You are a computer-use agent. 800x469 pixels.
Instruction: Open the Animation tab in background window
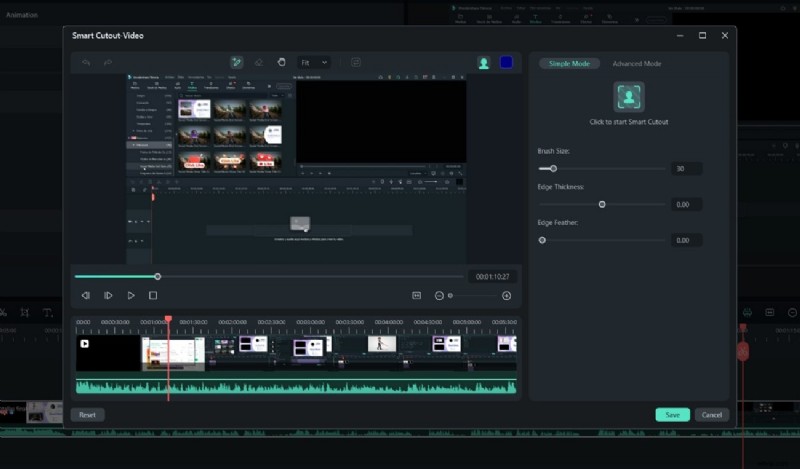22,15
